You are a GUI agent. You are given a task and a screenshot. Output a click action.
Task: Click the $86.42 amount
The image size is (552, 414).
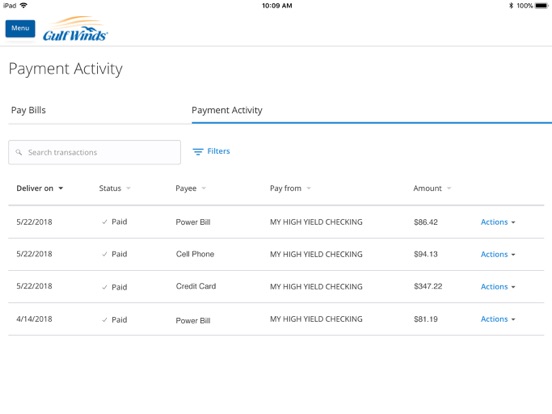(x=426, y=222)
